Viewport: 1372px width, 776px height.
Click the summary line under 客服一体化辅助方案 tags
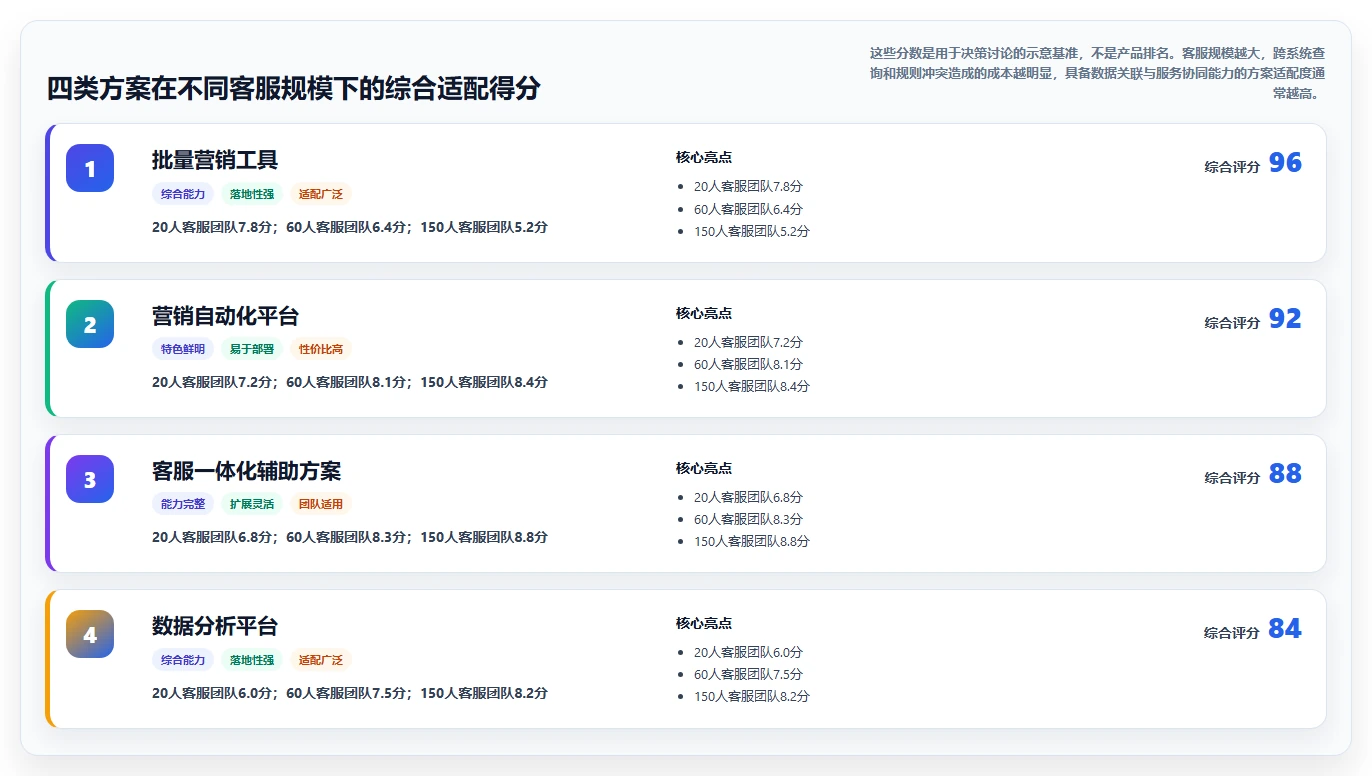350,537
